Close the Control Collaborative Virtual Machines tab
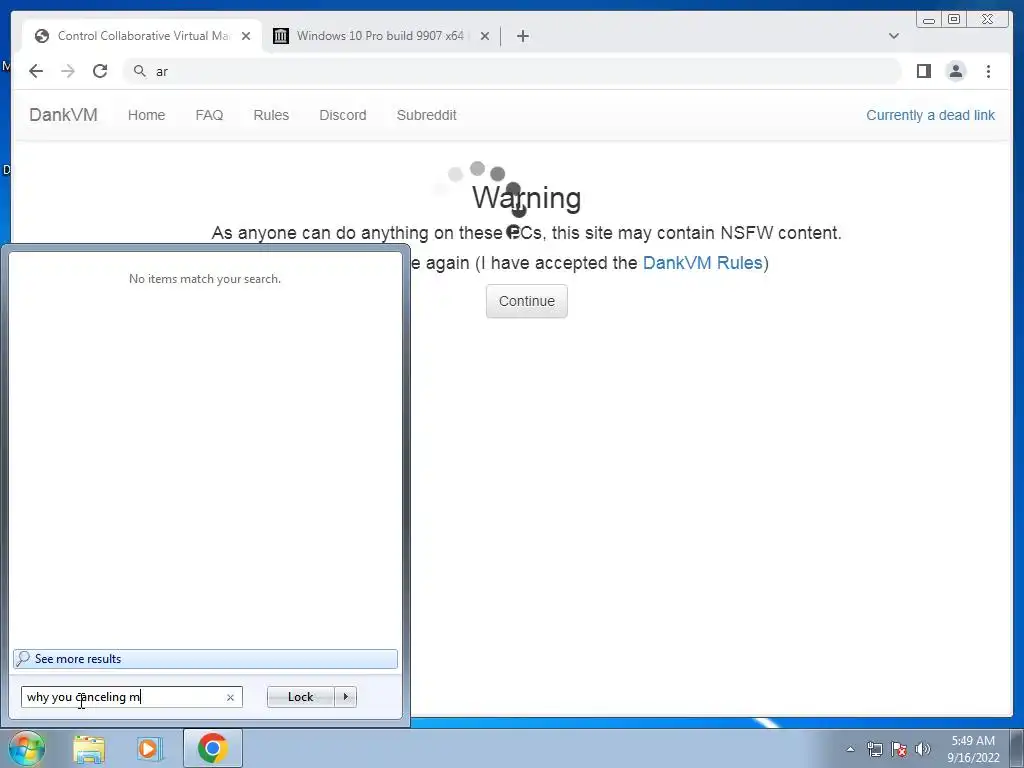Viewport: 1024px width, 768px height. tap(246, 36)
